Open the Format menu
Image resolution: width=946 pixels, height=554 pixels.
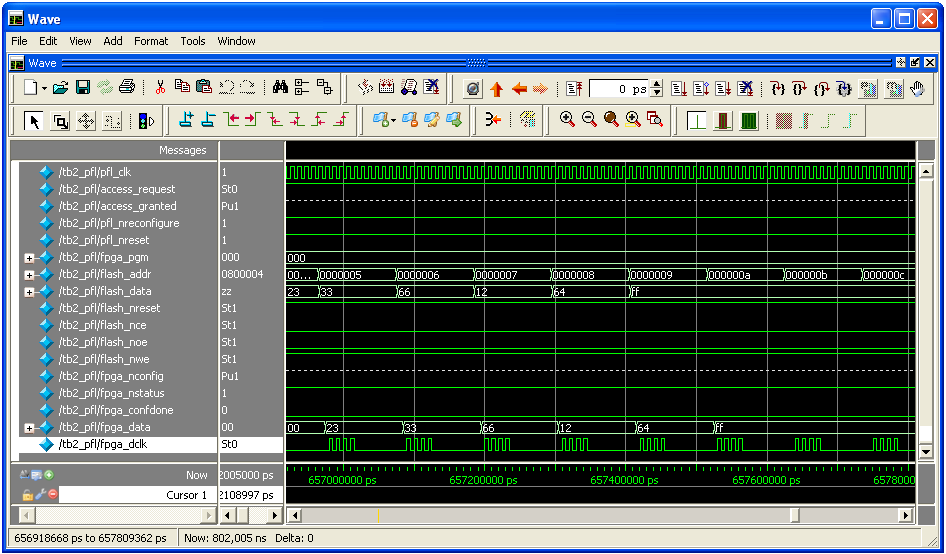pyautogui.click(x=151, y=41)
